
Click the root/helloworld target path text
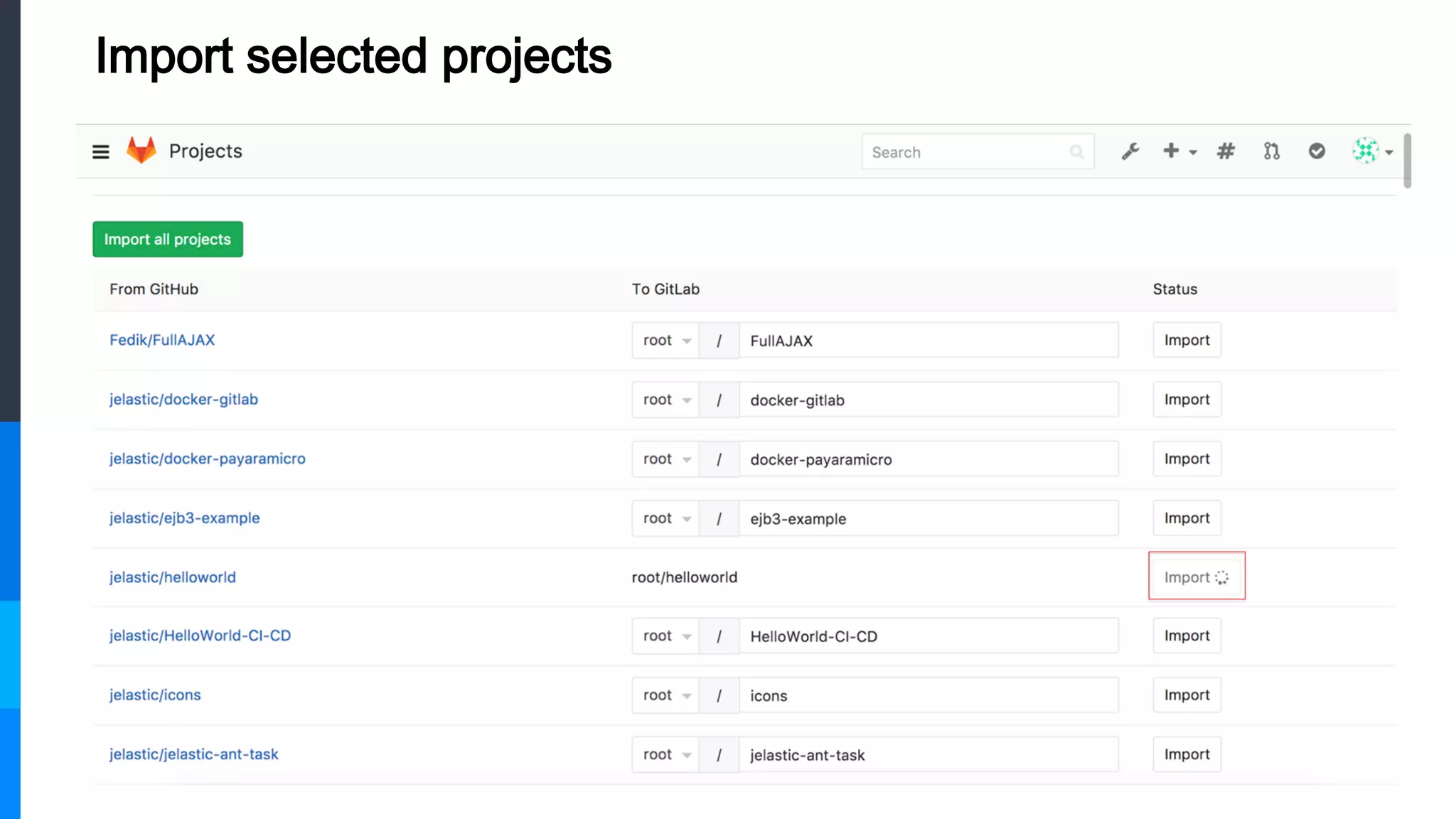(685, 577)
